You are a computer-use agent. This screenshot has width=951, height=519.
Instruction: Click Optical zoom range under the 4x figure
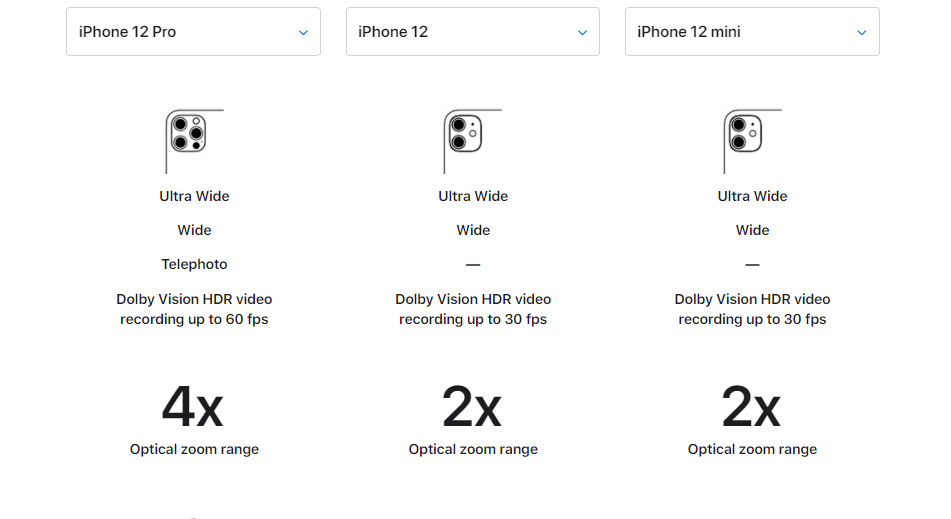tap(194, 449)
